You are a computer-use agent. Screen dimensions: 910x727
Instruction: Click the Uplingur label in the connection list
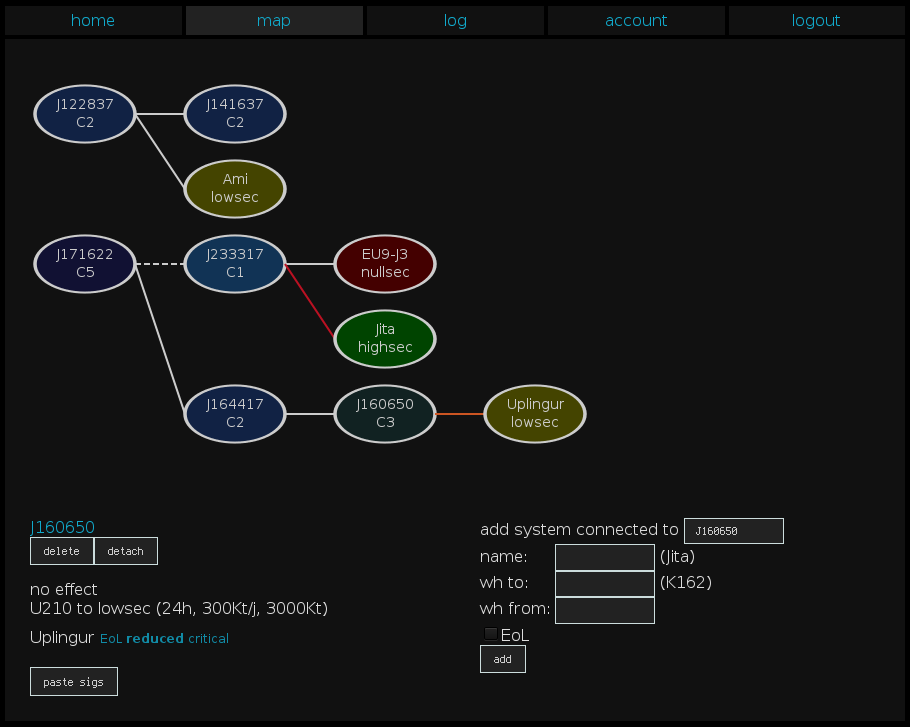click(62, 638)
